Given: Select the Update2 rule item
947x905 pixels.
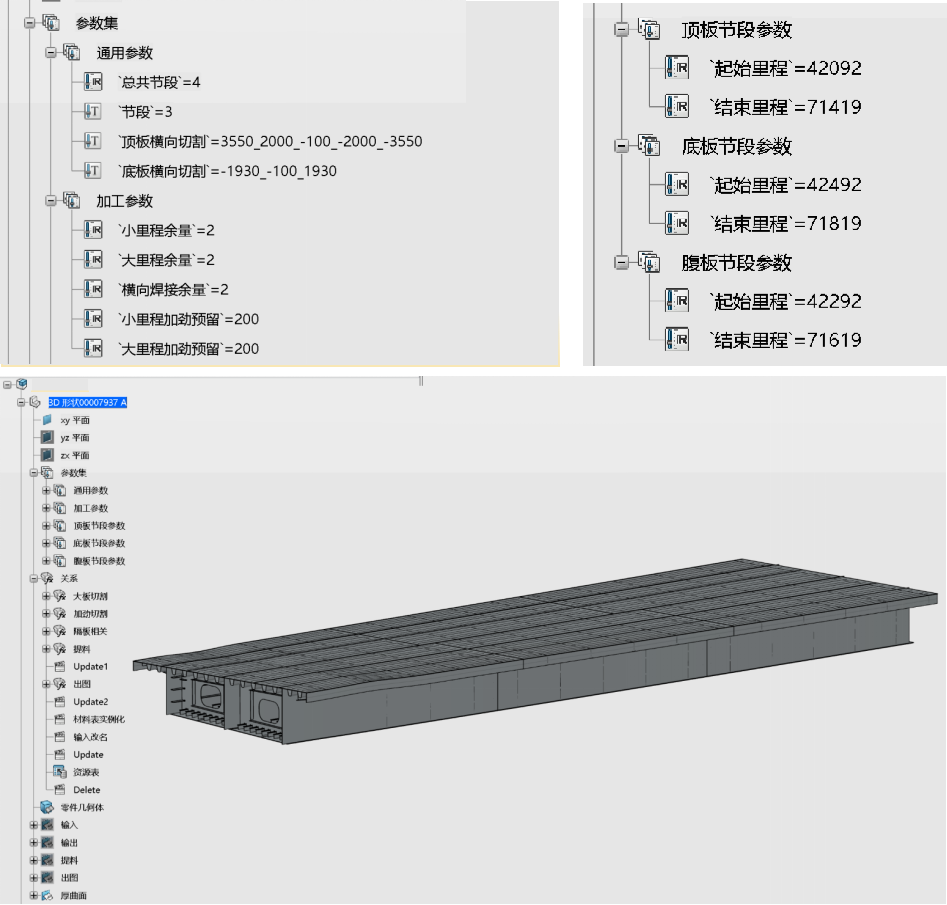Looking at the screenshot, I should pos(90,702).
